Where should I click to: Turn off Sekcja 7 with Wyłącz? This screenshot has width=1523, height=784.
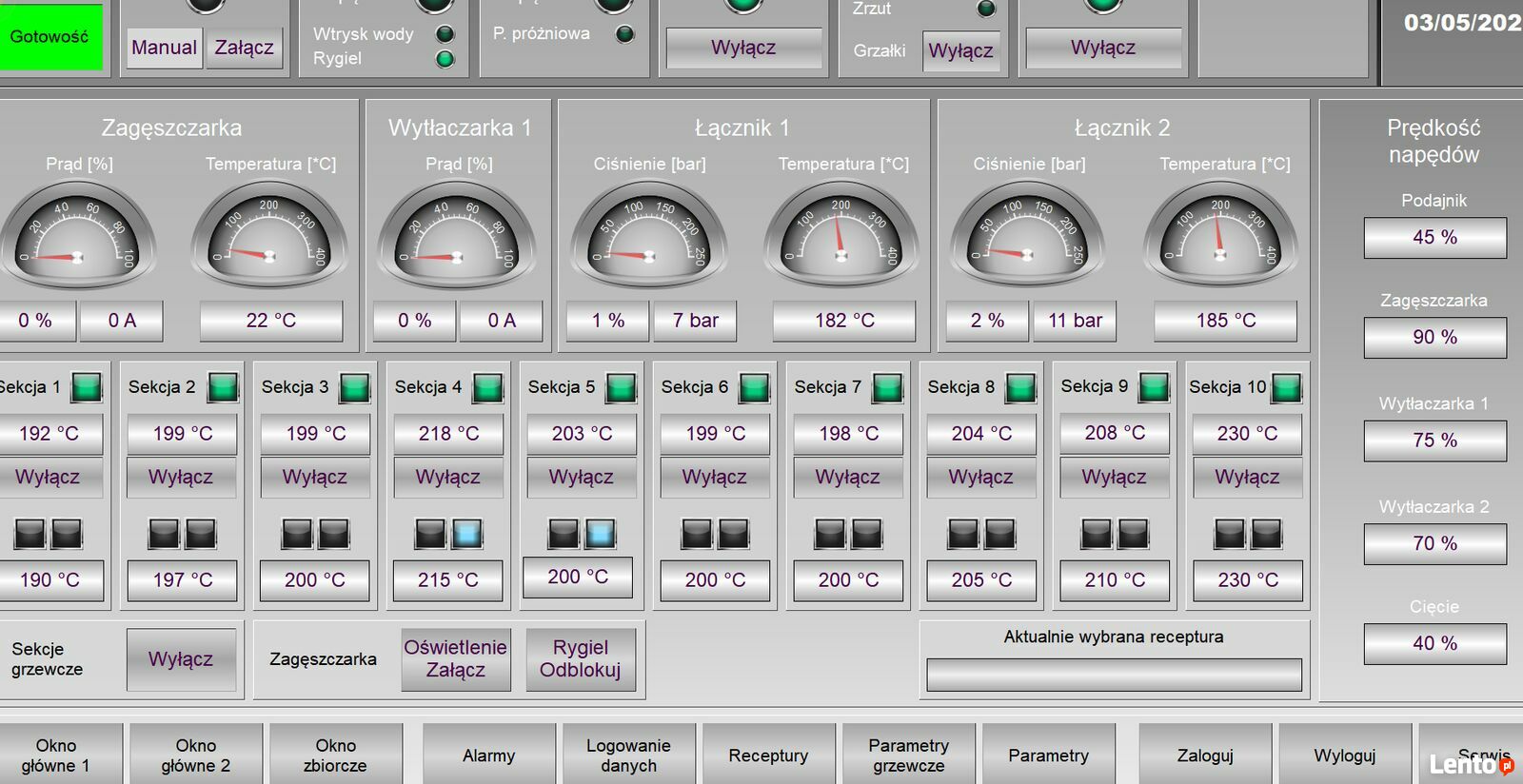(847, 477)
